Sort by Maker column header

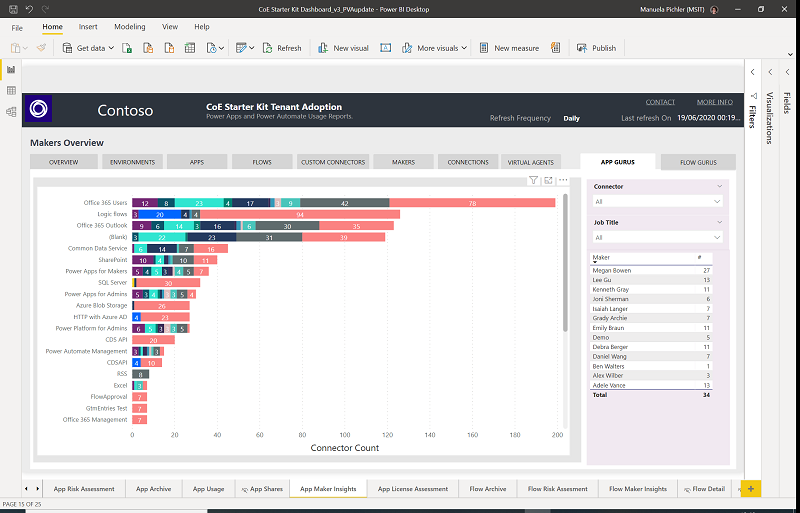click(x=601, y=257)
